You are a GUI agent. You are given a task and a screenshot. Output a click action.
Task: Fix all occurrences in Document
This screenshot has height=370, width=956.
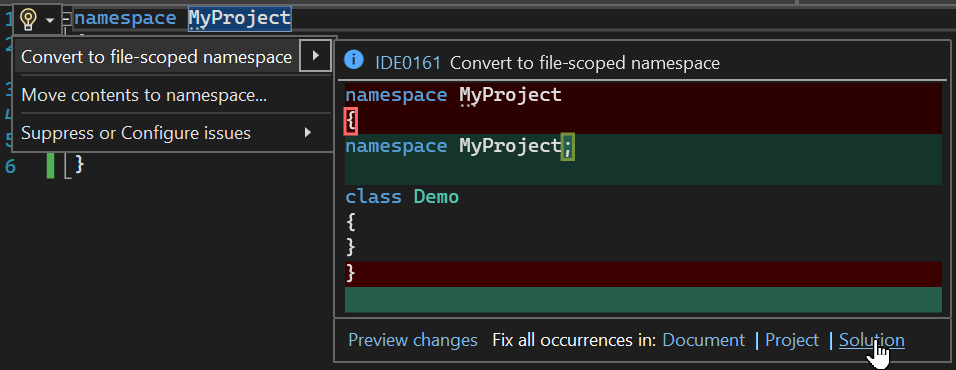click(x=704, y=340)
